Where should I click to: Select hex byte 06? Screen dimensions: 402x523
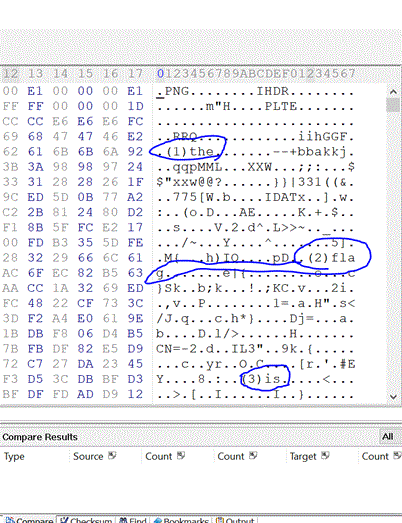pos(85,334)
